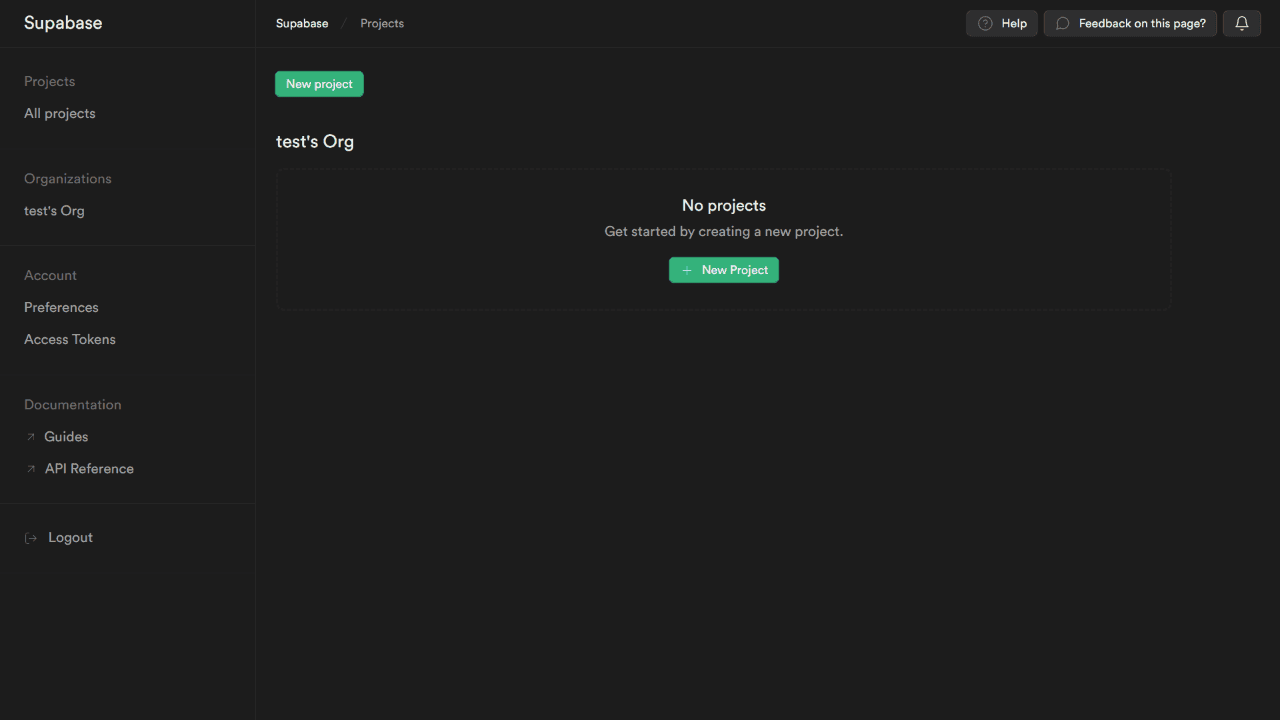
Task: Click Projects in the breadcrumb
Action: 381,23
